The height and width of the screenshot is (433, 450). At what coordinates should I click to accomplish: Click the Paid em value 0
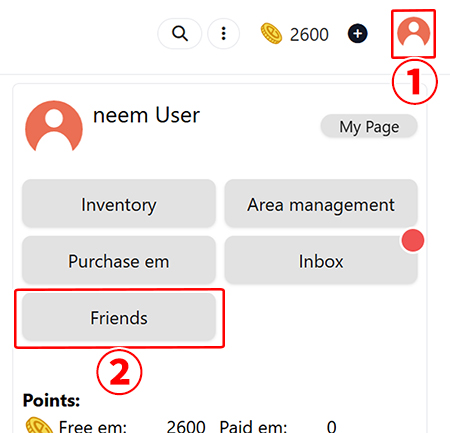pyautogui.click(x=331, y=426)
